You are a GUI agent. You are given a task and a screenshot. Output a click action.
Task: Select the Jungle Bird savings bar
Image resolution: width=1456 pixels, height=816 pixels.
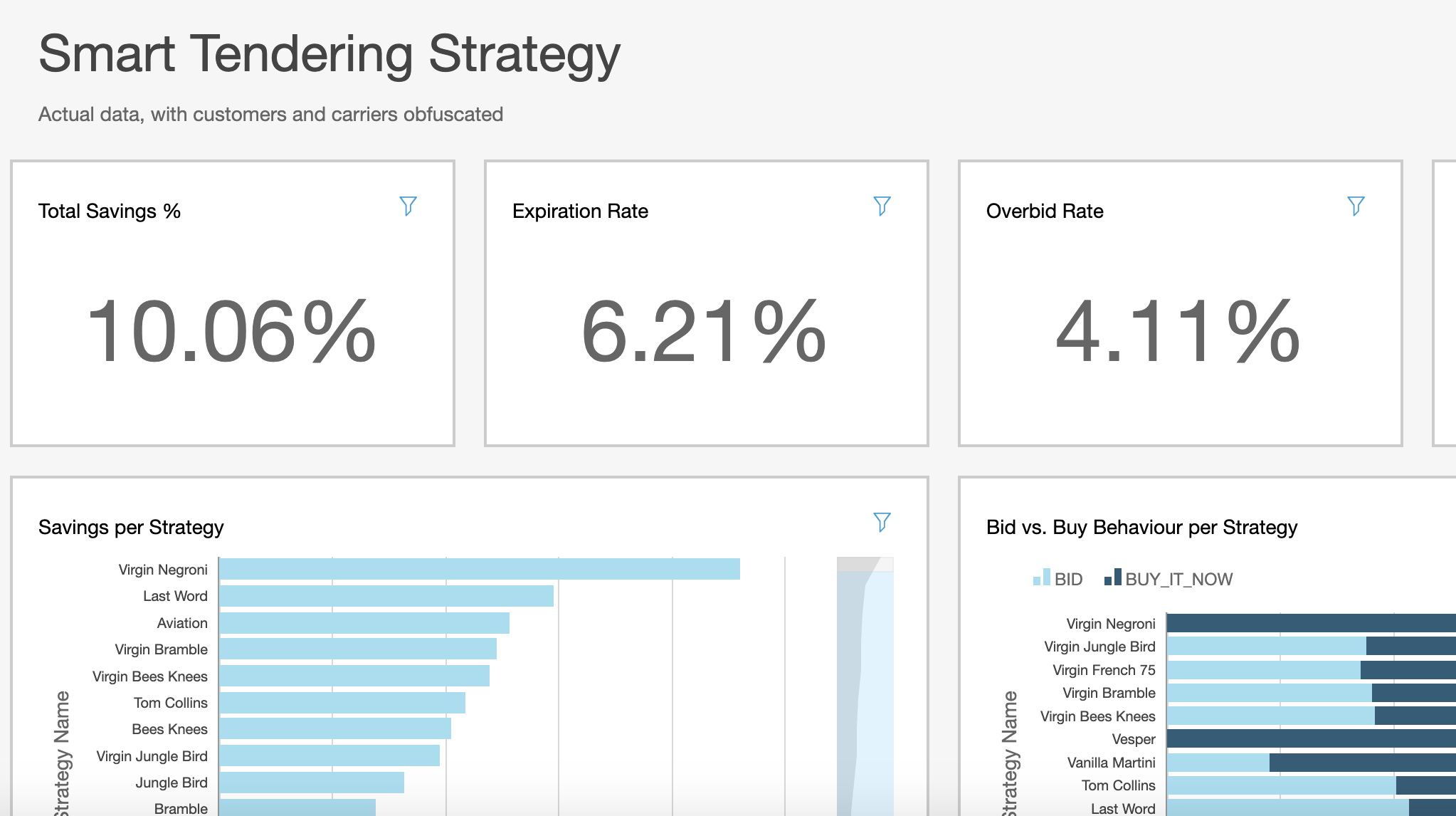[x=312, y=783]
